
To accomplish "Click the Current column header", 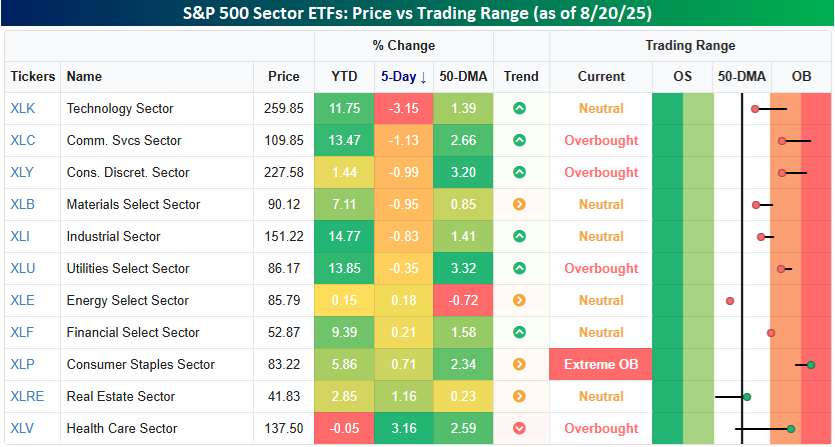I will pos(601,76).
